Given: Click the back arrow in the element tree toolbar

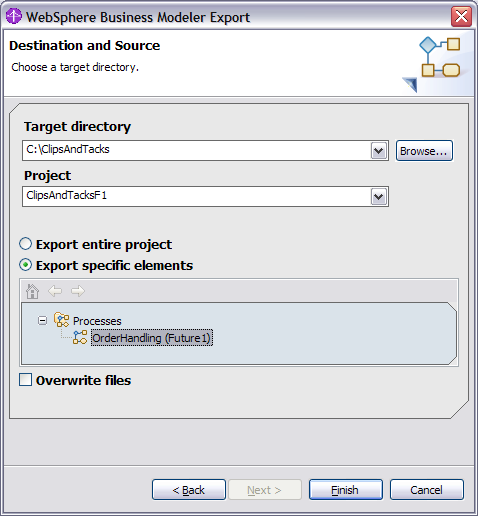Looking at the screenshot, I should tap(55, 291).
